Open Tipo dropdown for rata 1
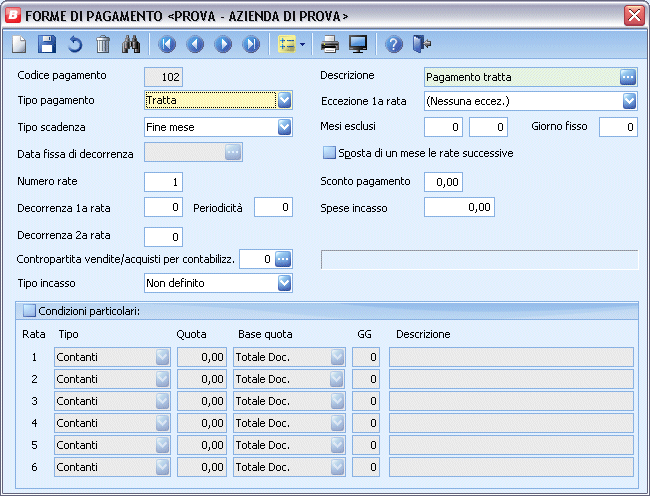650x496 pixels. coord(162,357)
